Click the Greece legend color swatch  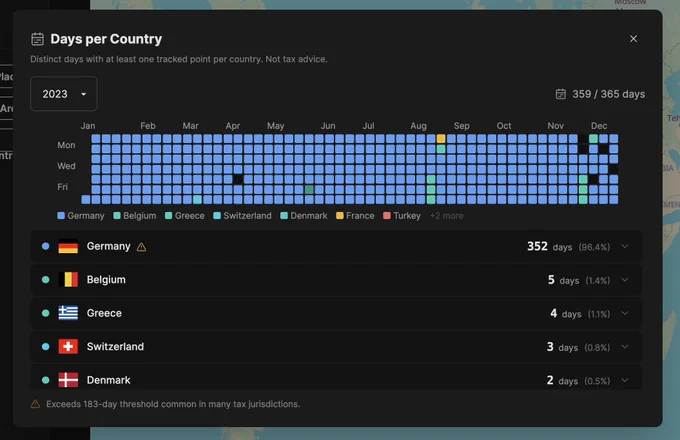(x=168, y=215)
